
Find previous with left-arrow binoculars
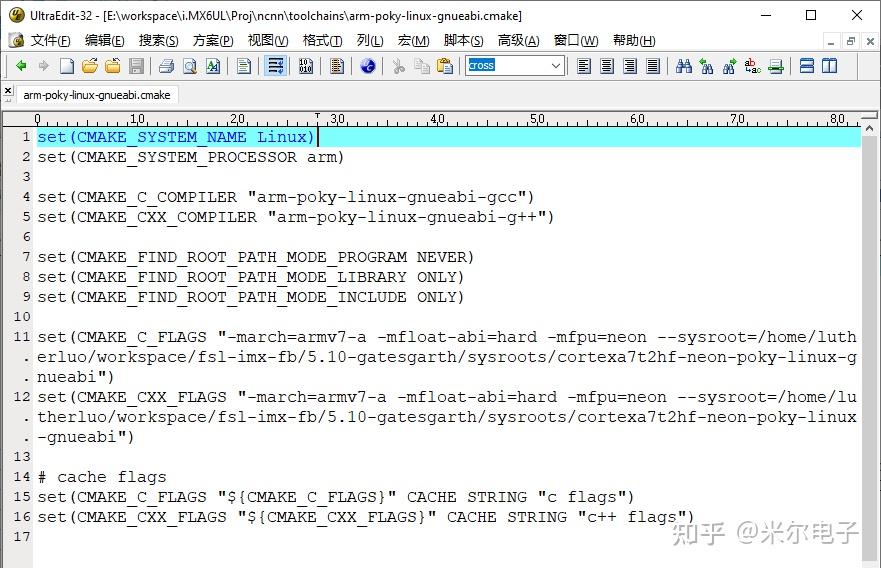[707, 66]
